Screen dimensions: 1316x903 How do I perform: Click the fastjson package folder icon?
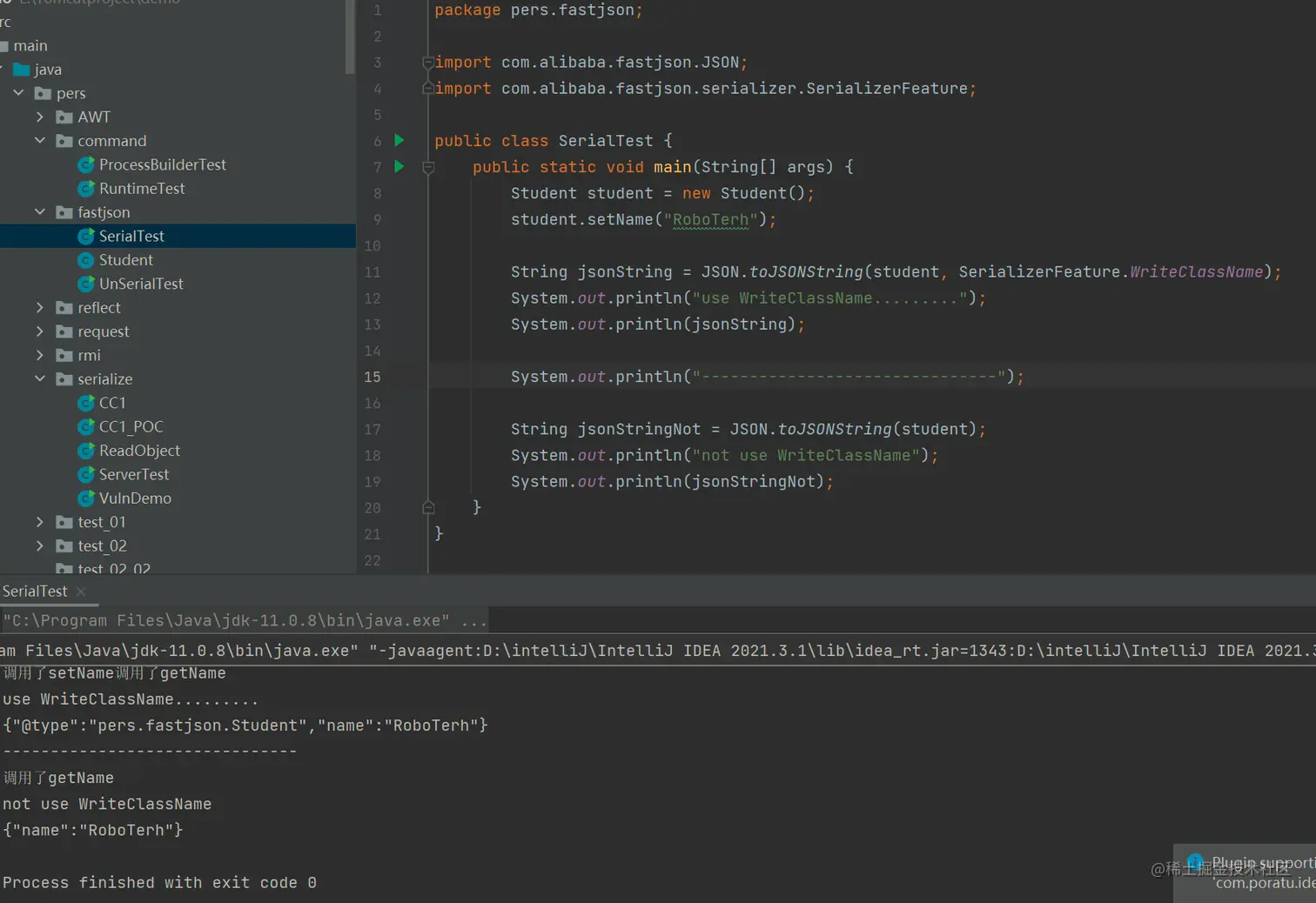coord(64,212)
